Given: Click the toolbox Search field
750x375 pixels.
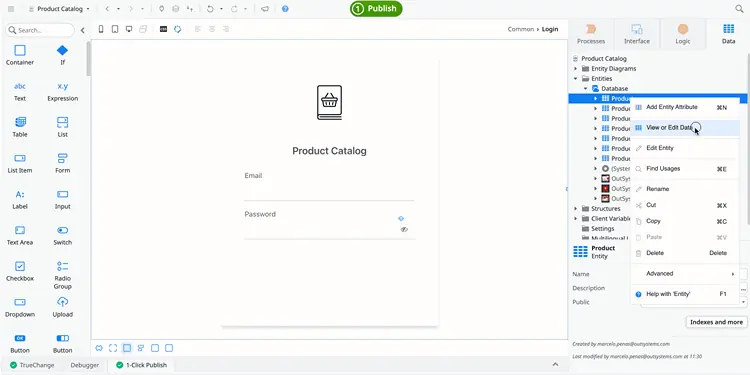Looking at the screenshot, I should [x=40, y=30].
